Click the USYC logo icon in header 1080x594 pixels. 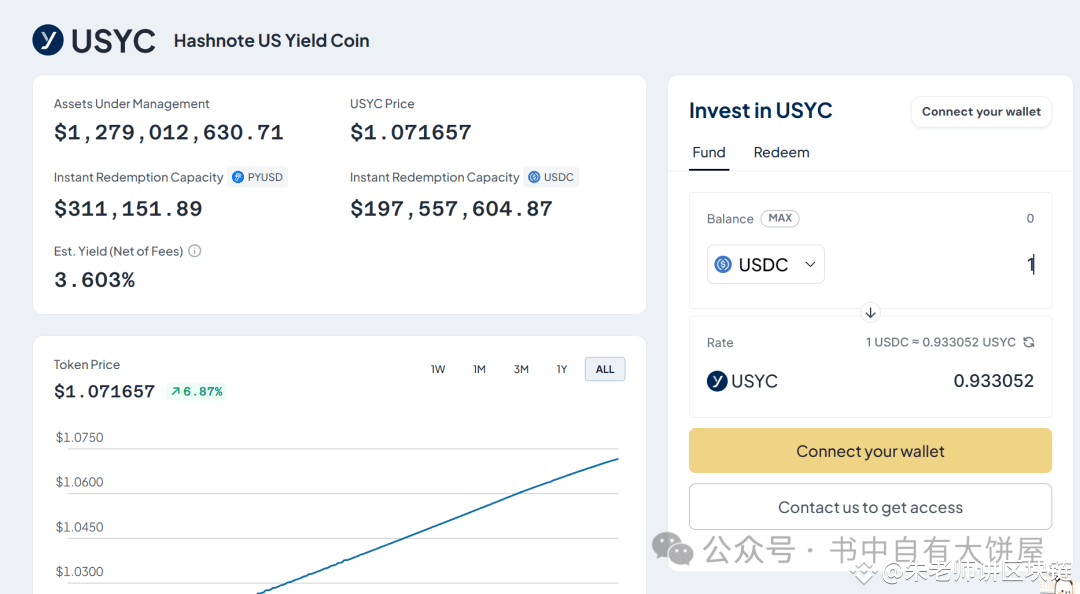(x=48, y=40)
